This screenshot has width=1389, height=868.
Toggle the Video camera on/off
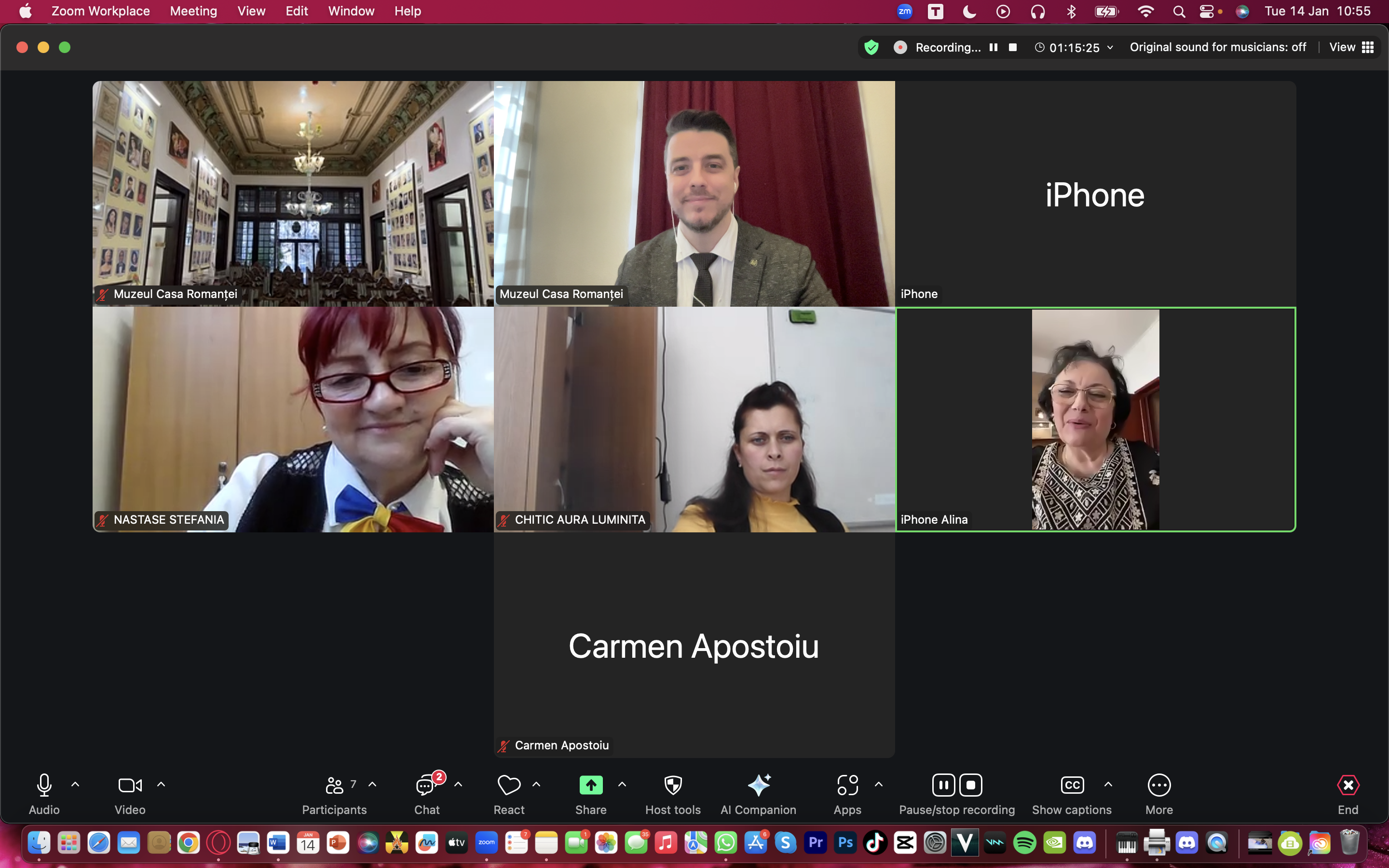[x=130, y=786]
